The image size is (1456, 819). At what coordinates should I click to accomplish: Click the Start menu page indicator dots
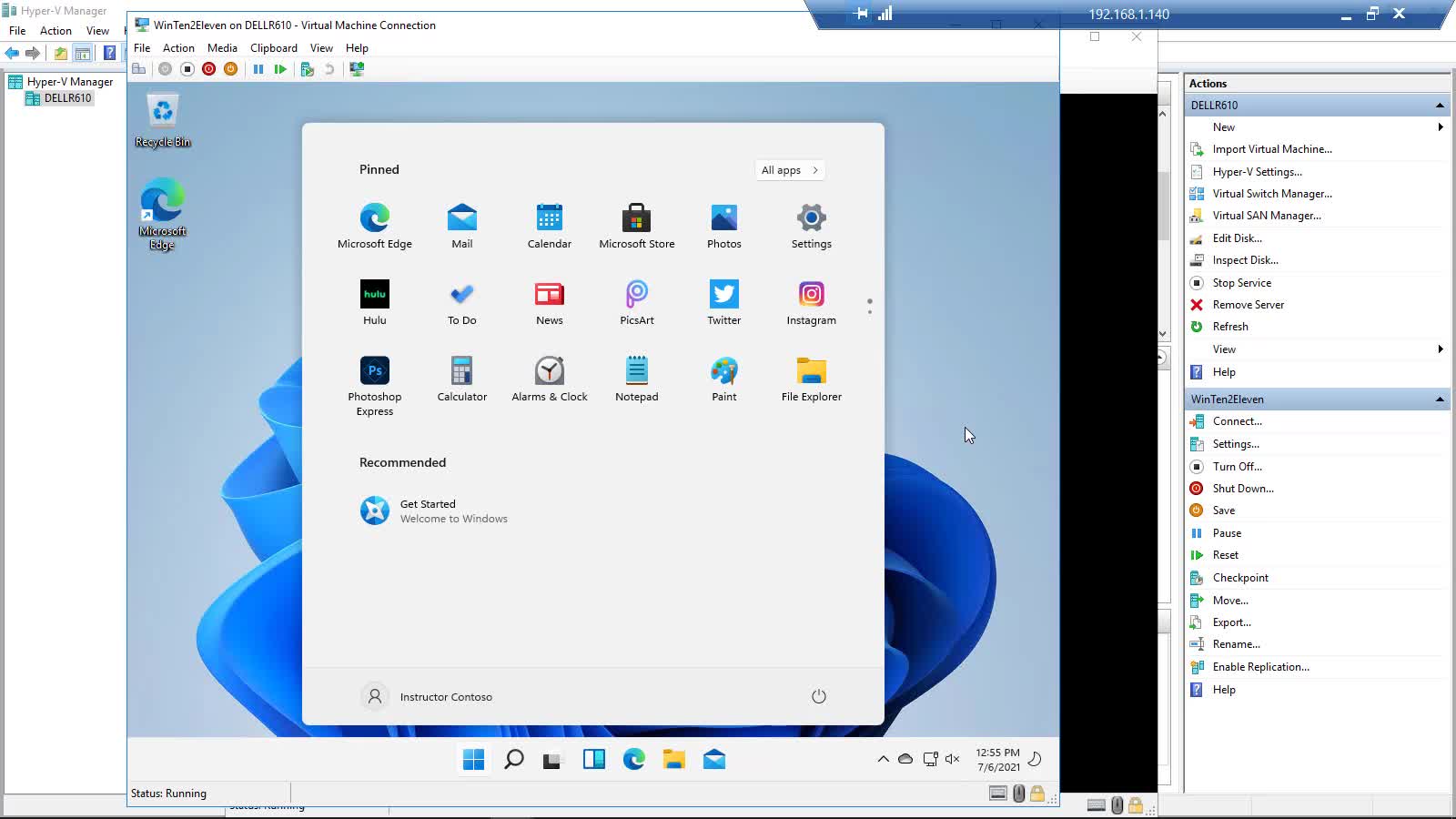pyautogui.click(x=870, y=307)
